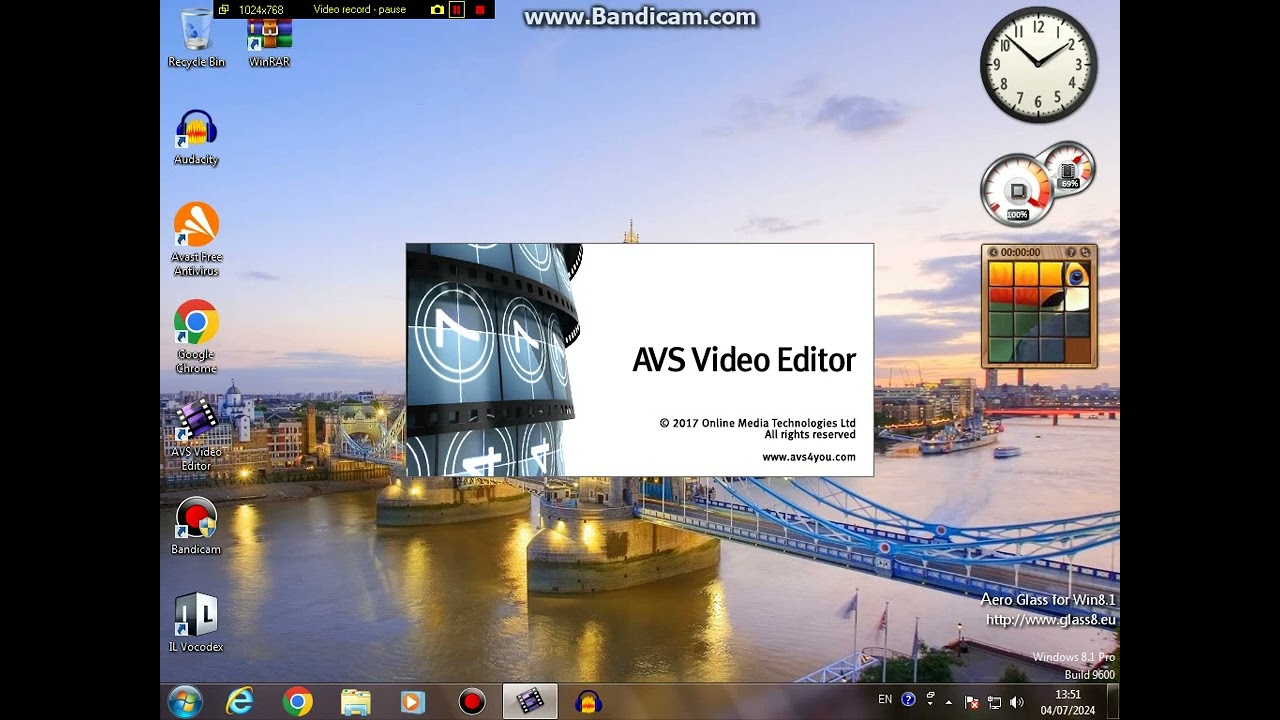
Task: Click the AVS Video Editor splash title
Action: pos(744,360)
